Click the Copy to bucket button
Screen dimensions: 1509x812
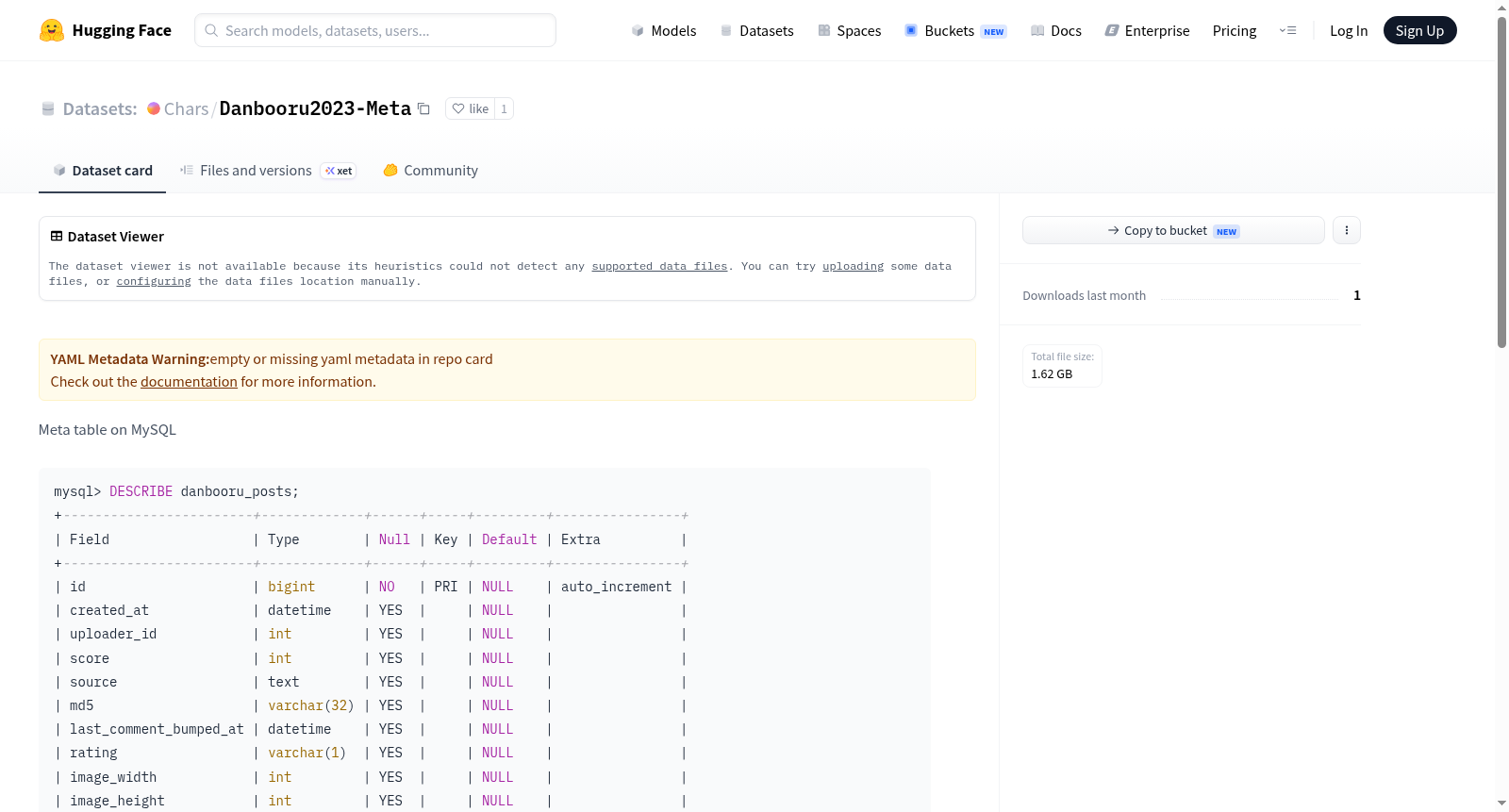tap(1173, 230)
